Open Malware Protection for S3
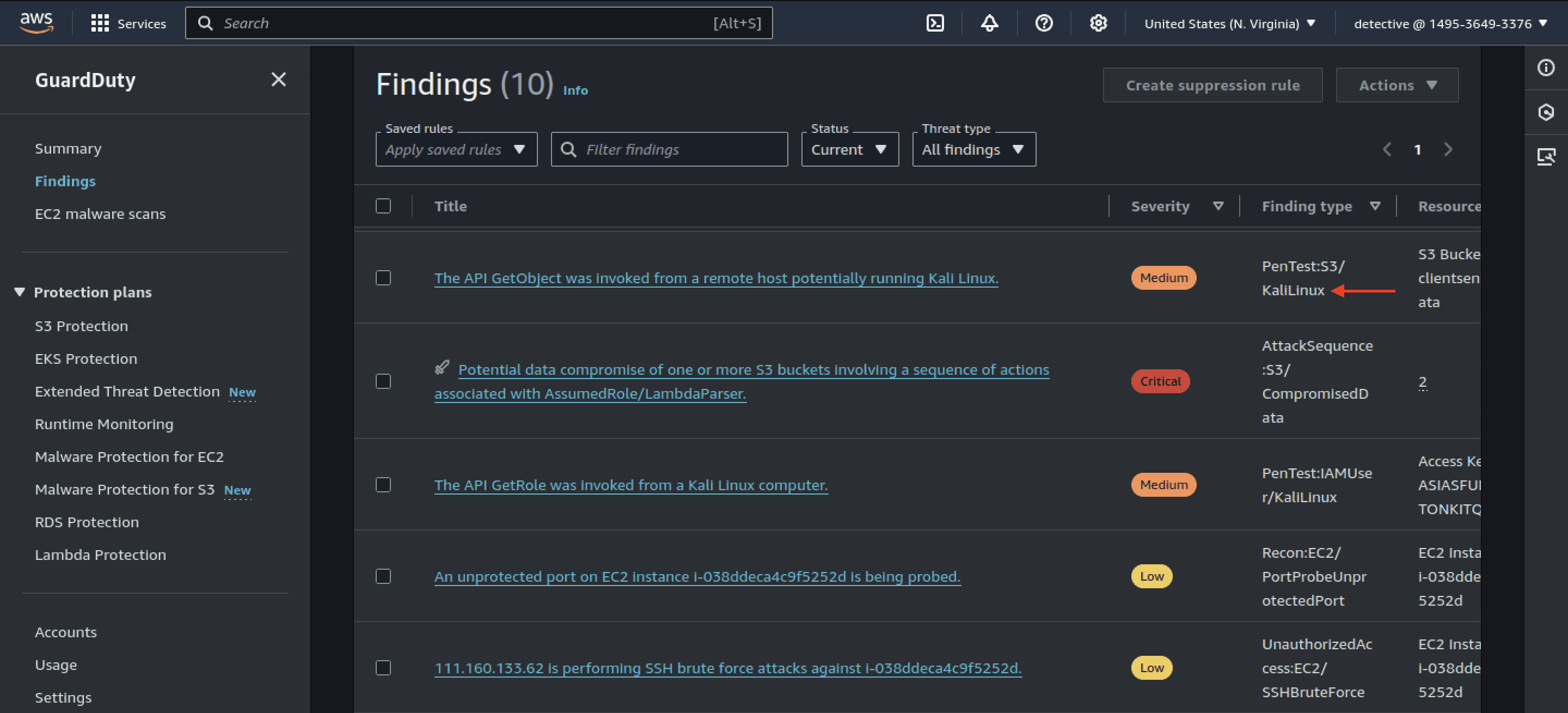This screenshot has height=713, width=1568. point(125,490)
